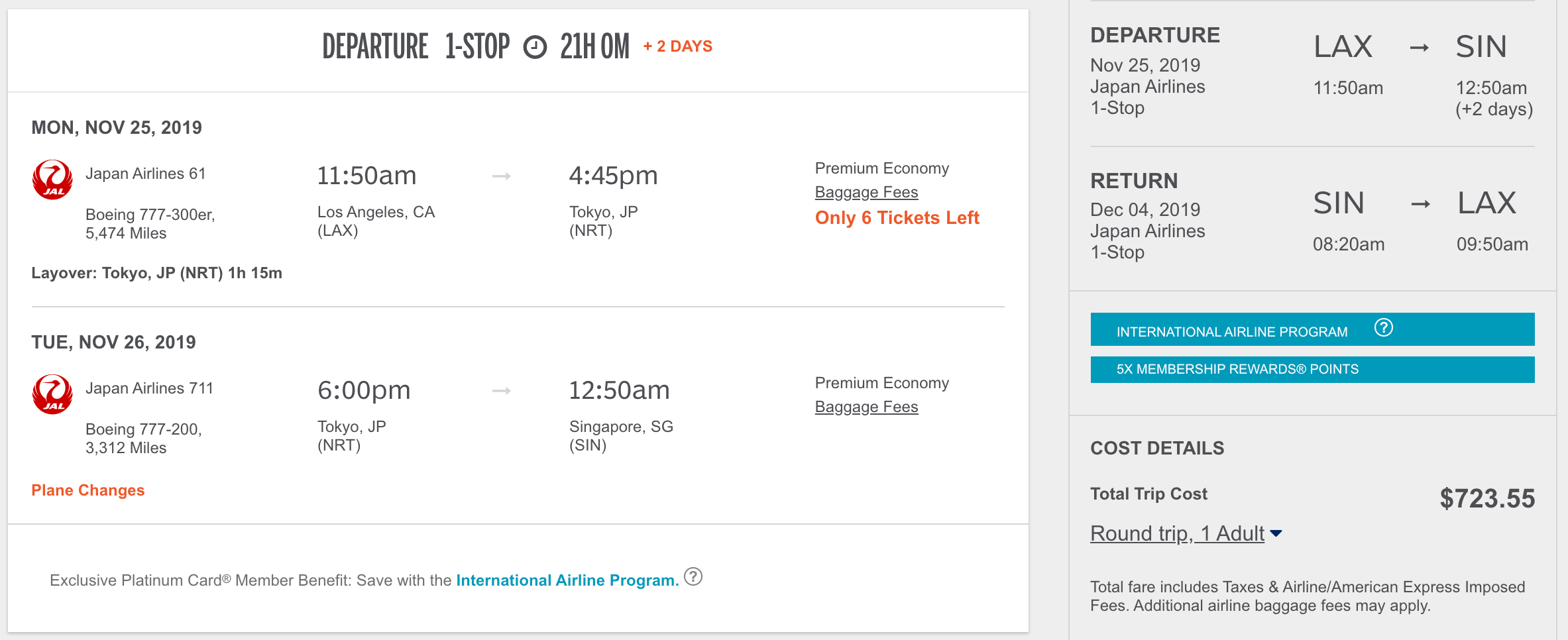Click arrow between LAX and SIN in summary

[x=1419, y=48]
